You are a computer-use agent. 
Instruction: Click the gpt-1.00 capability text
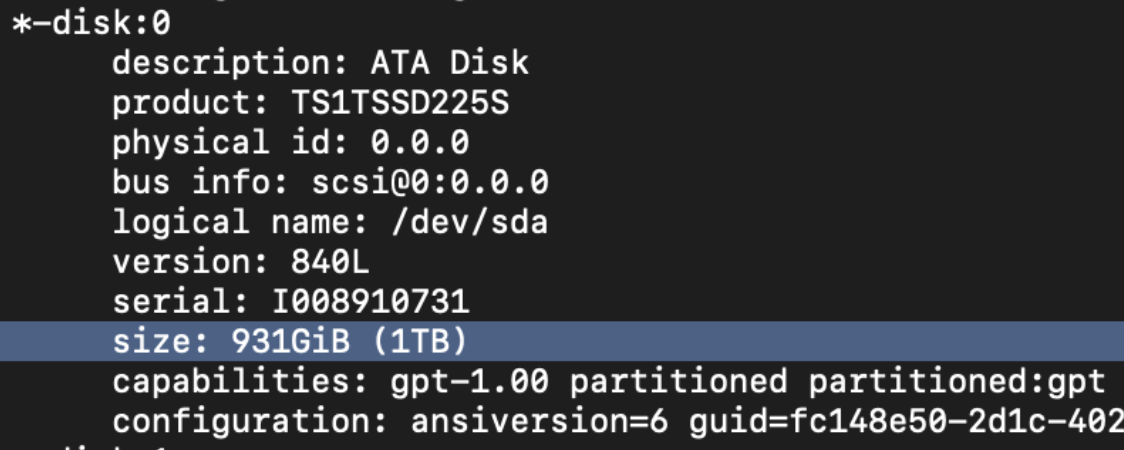click(x=469, y=381)
